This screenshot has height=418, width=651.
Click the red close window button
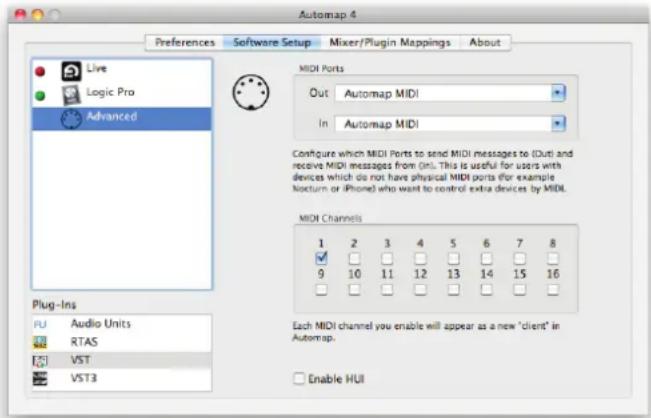click(x=20, y=15)
